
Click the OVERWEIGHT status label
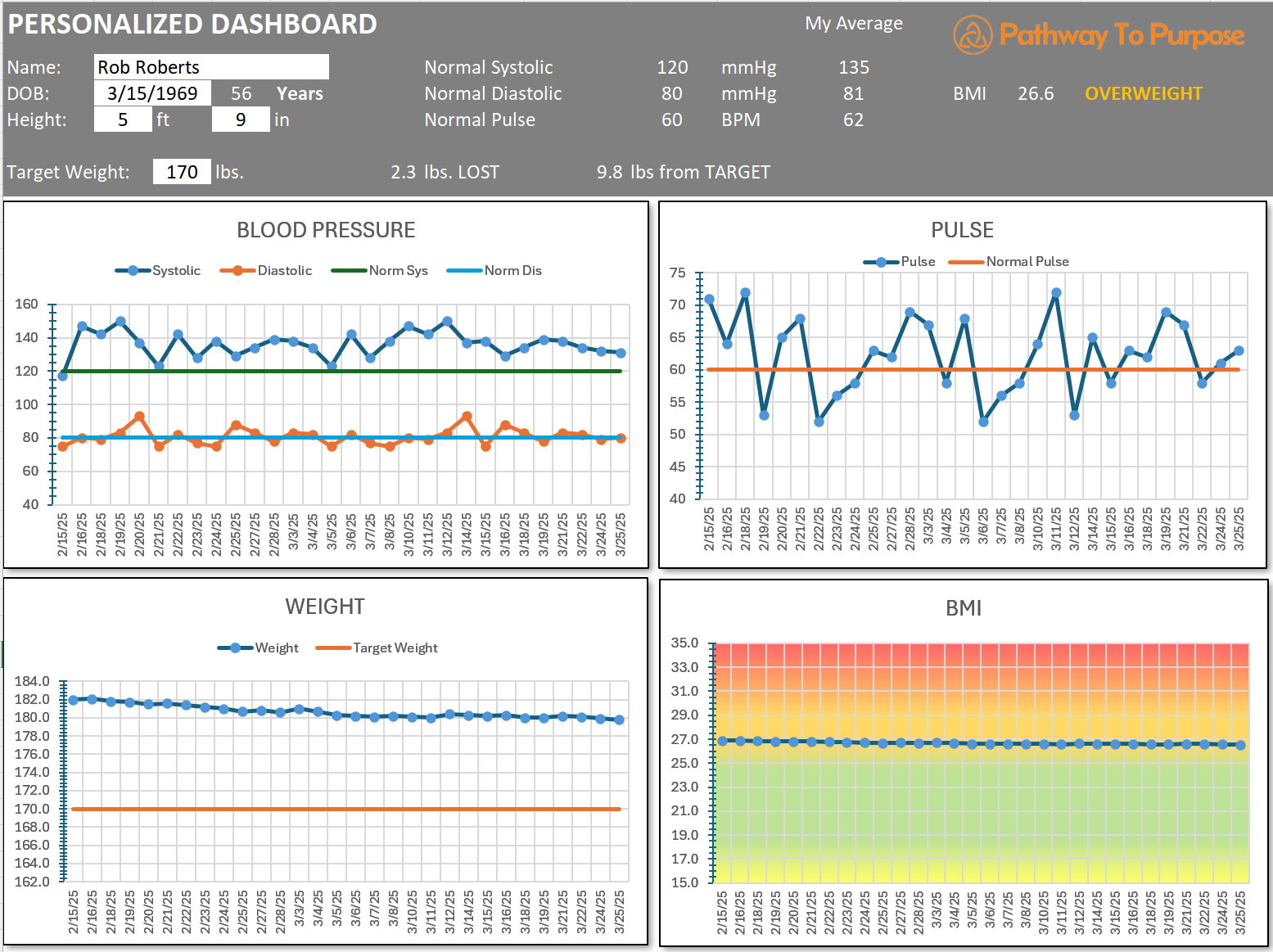[x=1143, y=93]
